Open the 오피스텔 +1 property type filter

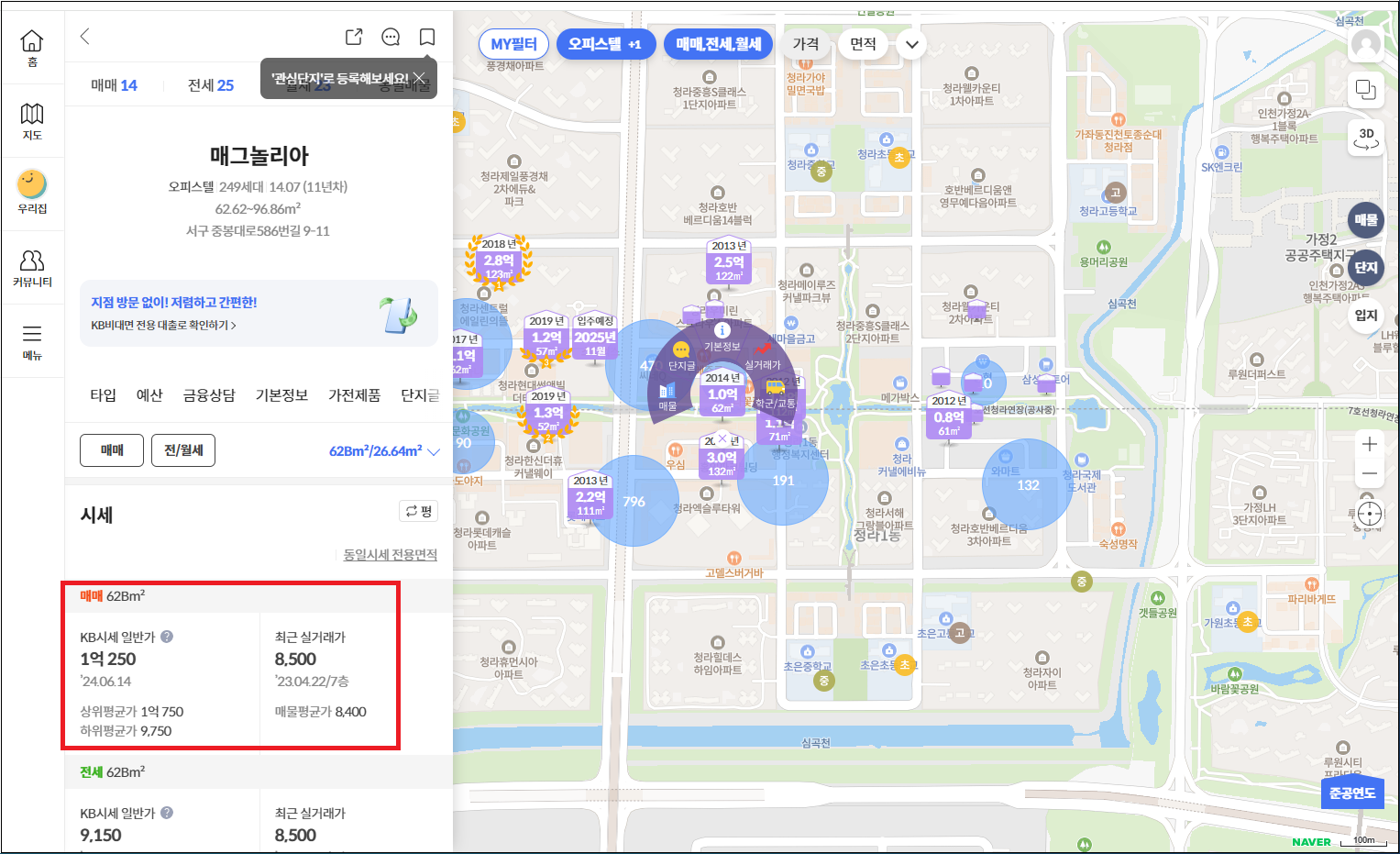point(606,44)
